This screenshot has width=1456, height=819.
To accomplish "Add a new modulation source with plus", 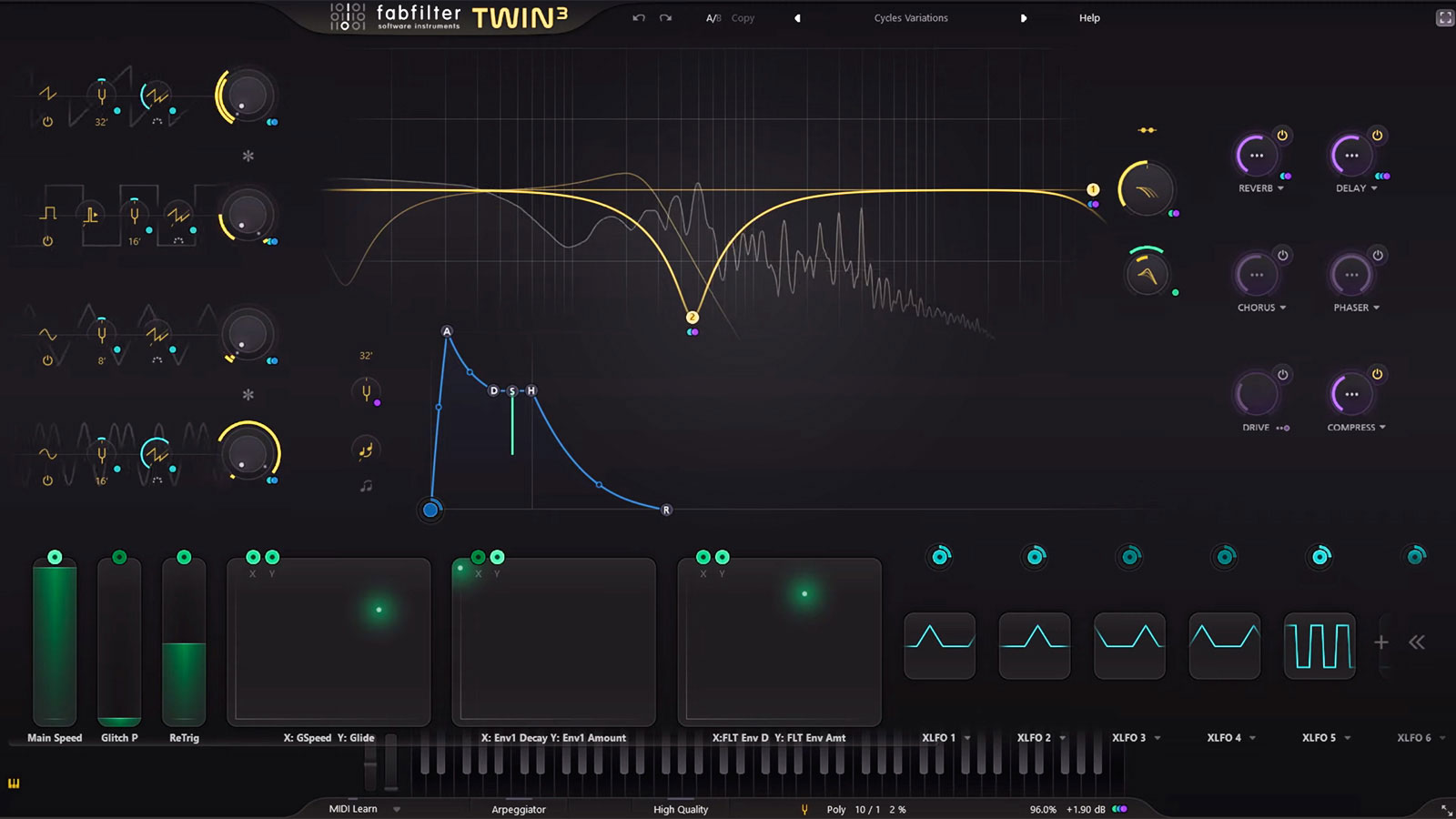I will click(x=1381, y=642).
